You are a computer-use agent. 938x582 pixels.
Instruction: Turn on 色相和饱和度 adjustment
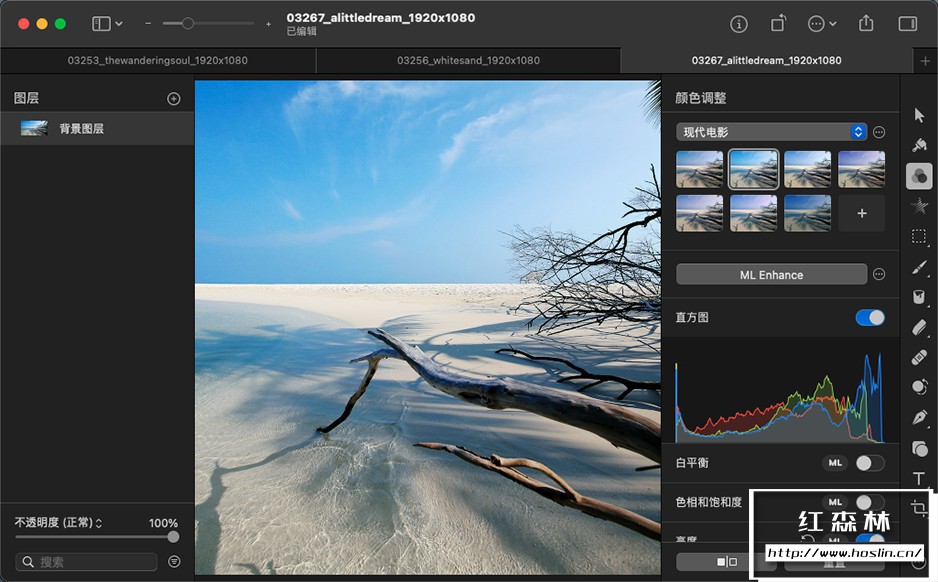869,502
